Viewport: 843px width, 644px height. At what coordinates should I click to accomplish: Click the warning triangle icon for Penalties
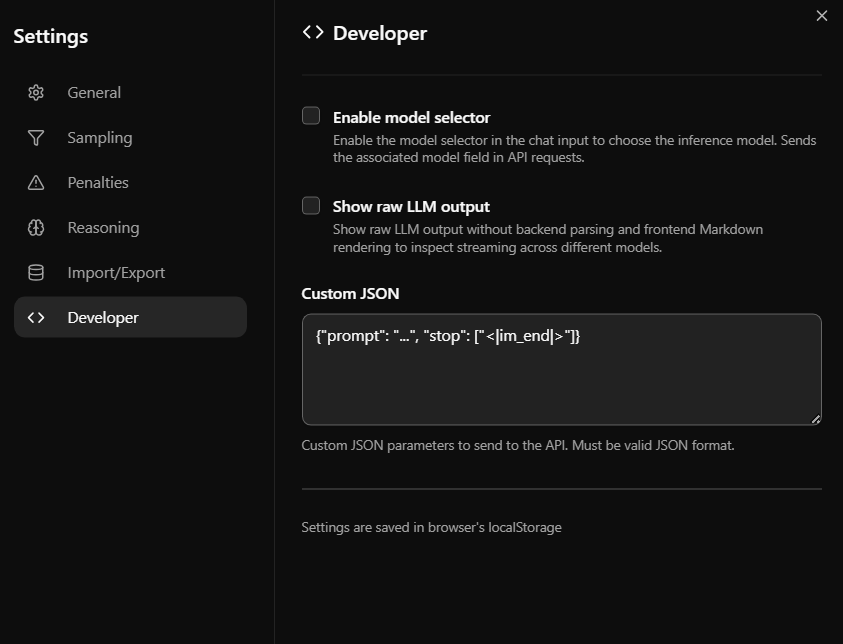(x=36, y=183)
